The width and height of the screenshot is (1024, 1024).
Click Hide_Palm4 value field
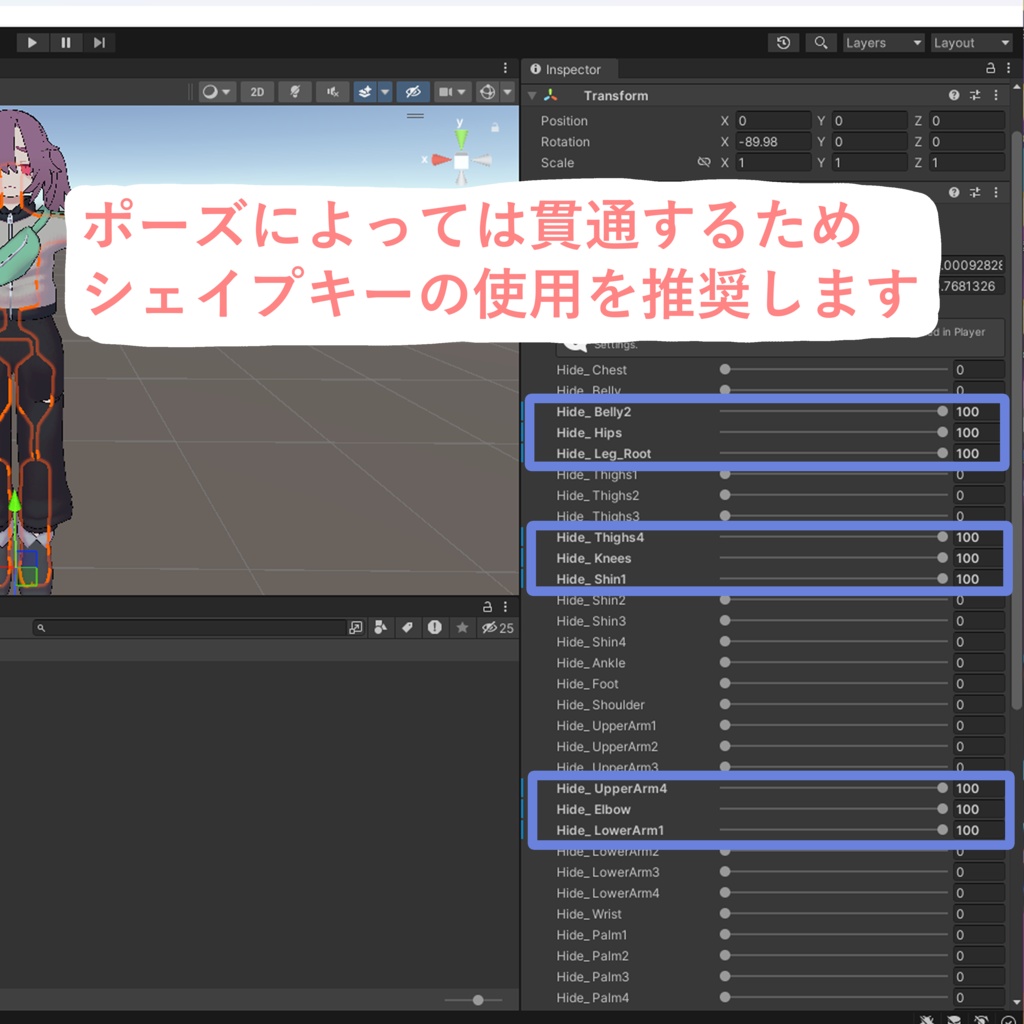point(978,998)
